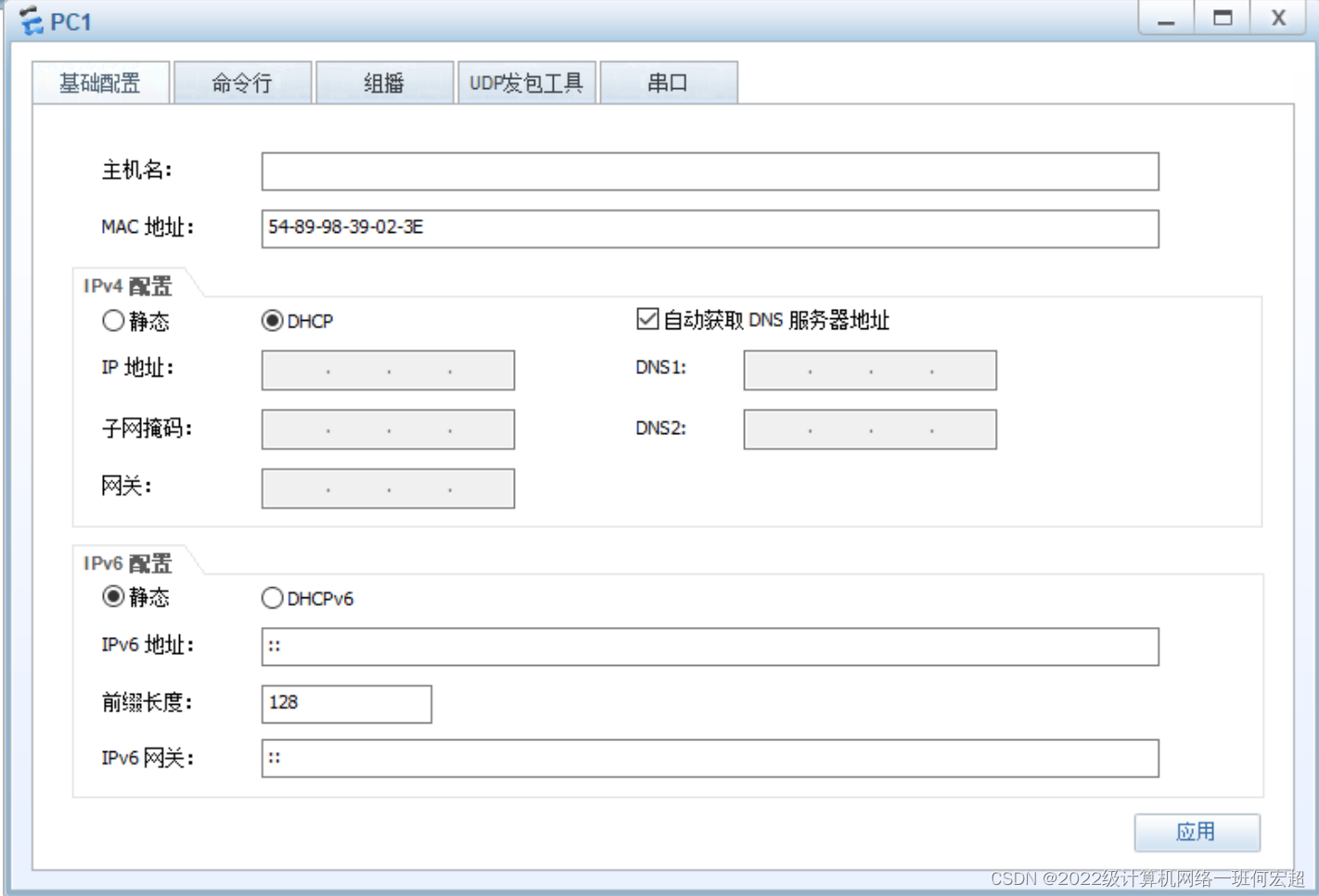
Task: Select the 基础配置 tab
Action: coord(100,83)
